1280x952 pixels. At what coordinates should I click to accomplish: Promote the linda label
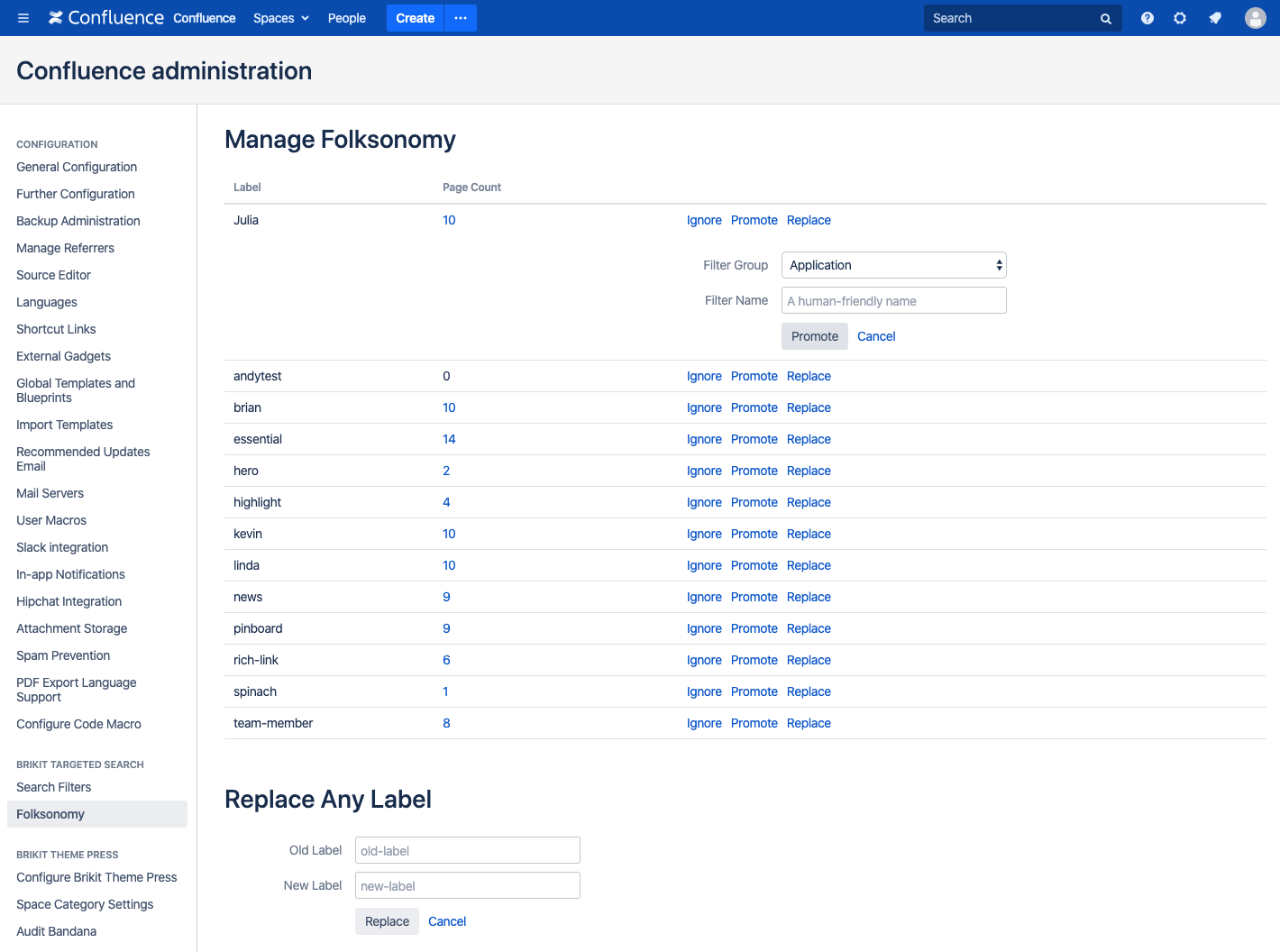[754, 565]
